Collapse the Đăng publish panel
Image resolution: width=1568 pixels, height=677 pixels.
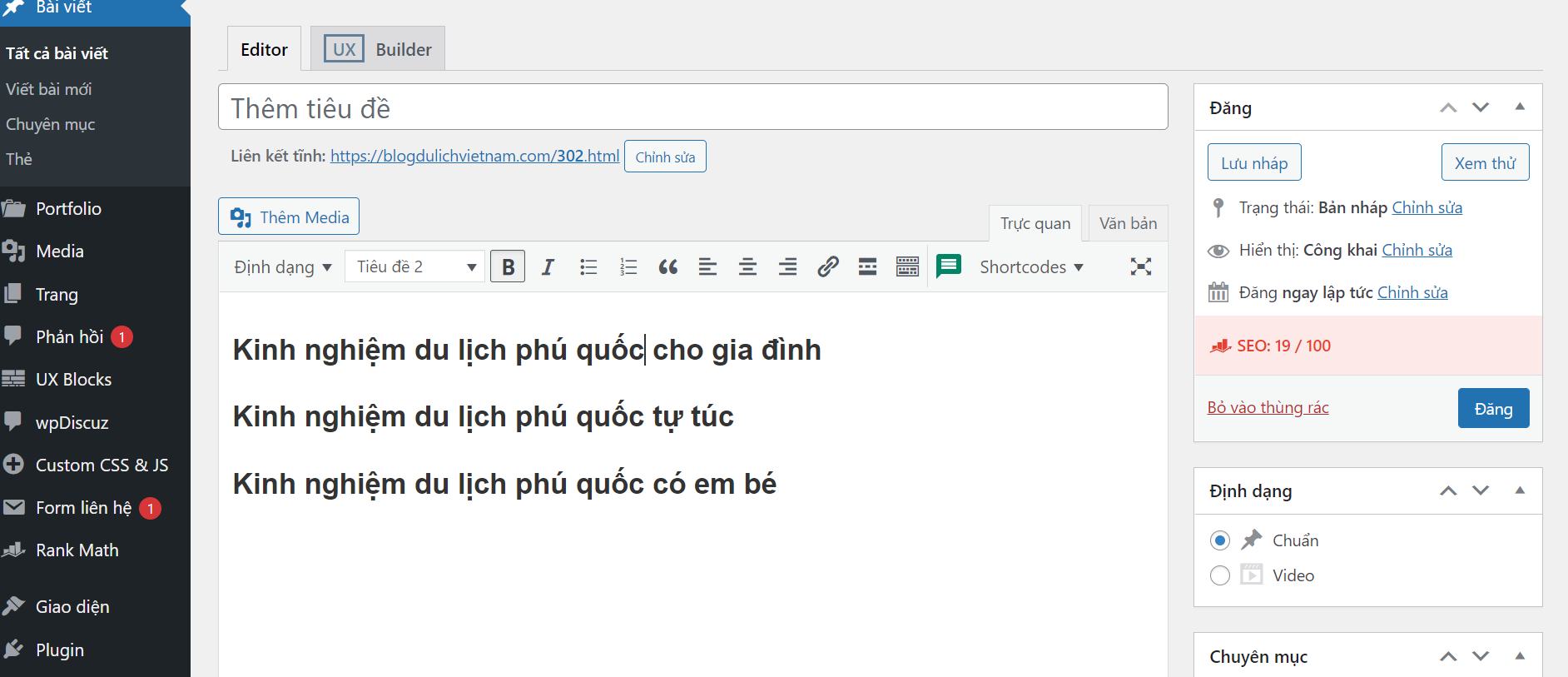[1520, 107]
